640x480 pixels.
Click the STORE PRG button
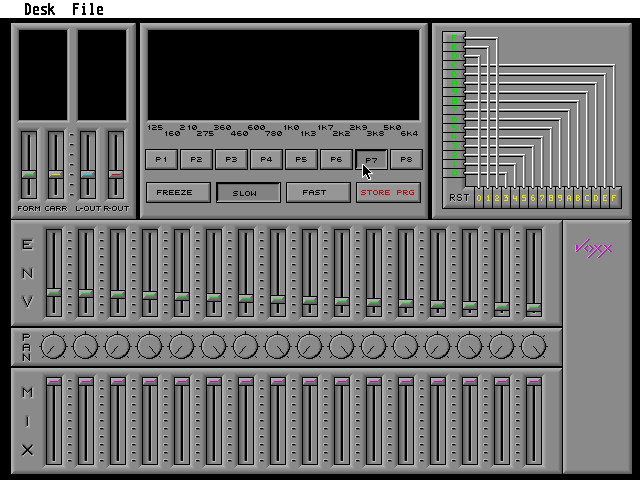tap(388, 193)
